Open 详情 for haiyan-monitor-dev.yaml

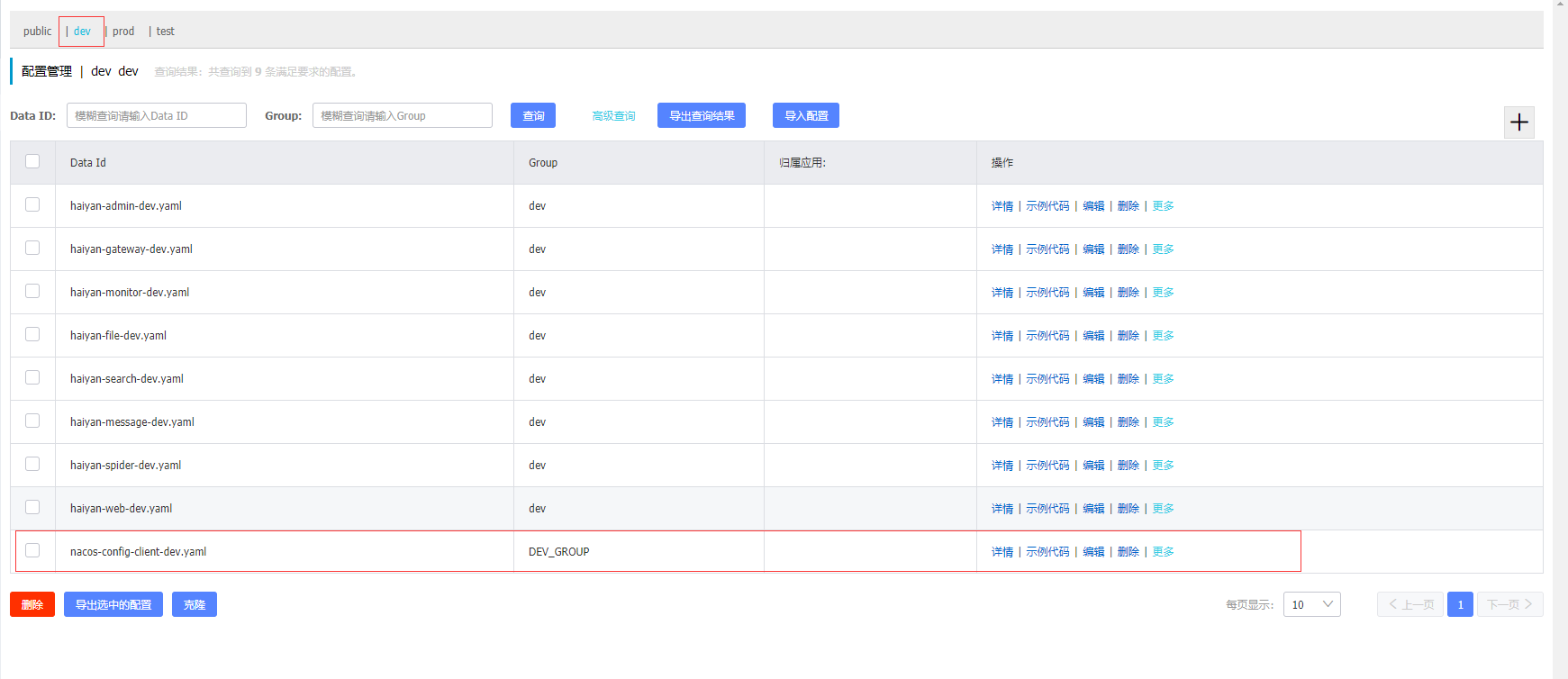click(x=1002, y=293)
